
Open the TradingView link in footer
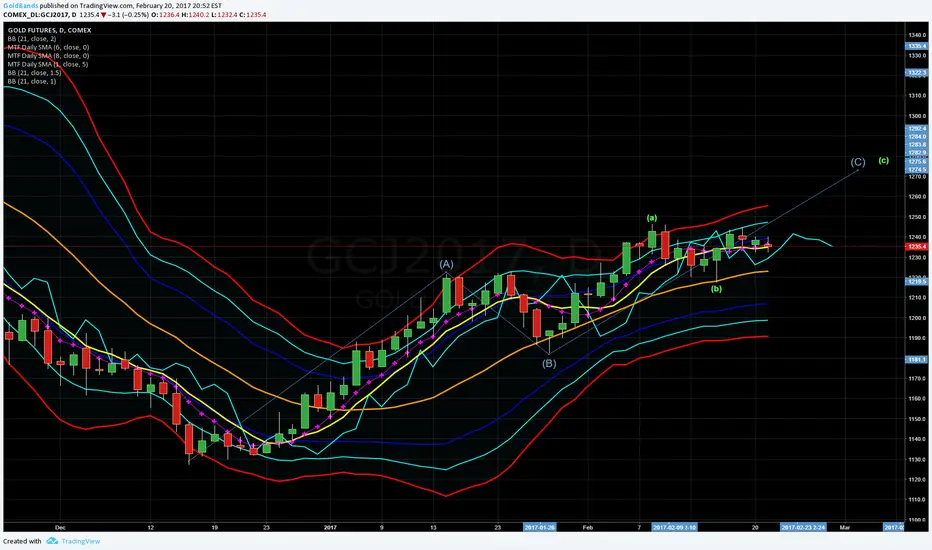coord(80,541)
